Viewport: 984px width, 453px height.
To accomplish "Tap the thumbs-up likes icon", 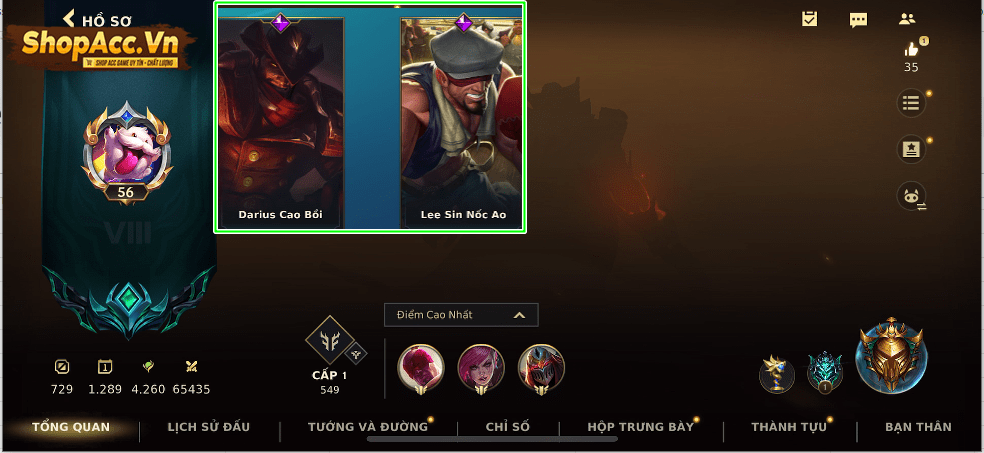I will click(911, 49).
